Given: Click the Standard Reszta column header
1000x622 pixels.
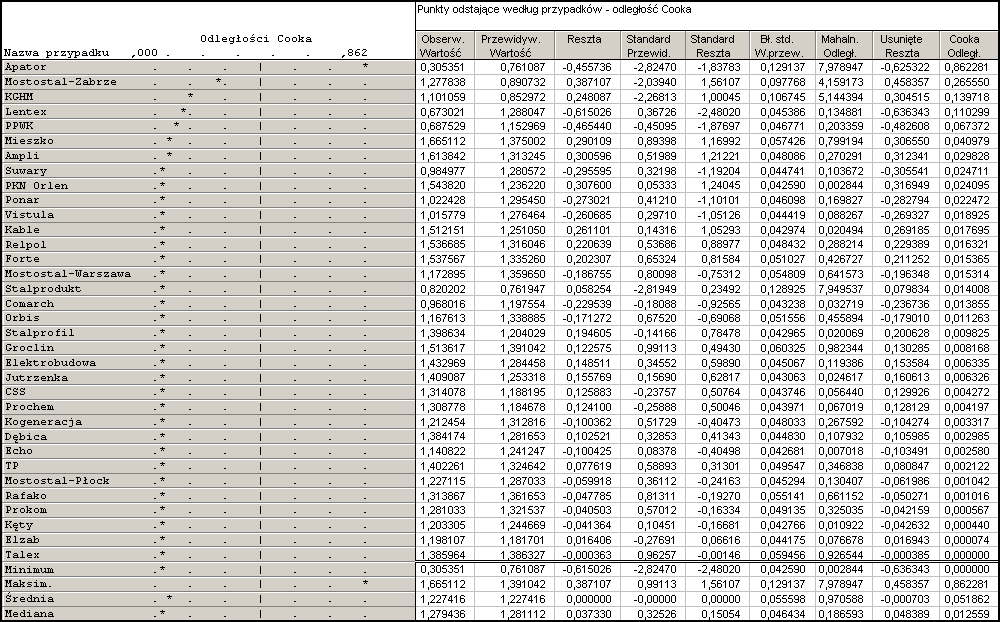Looking at the screenshot, I should coord(717,46).
